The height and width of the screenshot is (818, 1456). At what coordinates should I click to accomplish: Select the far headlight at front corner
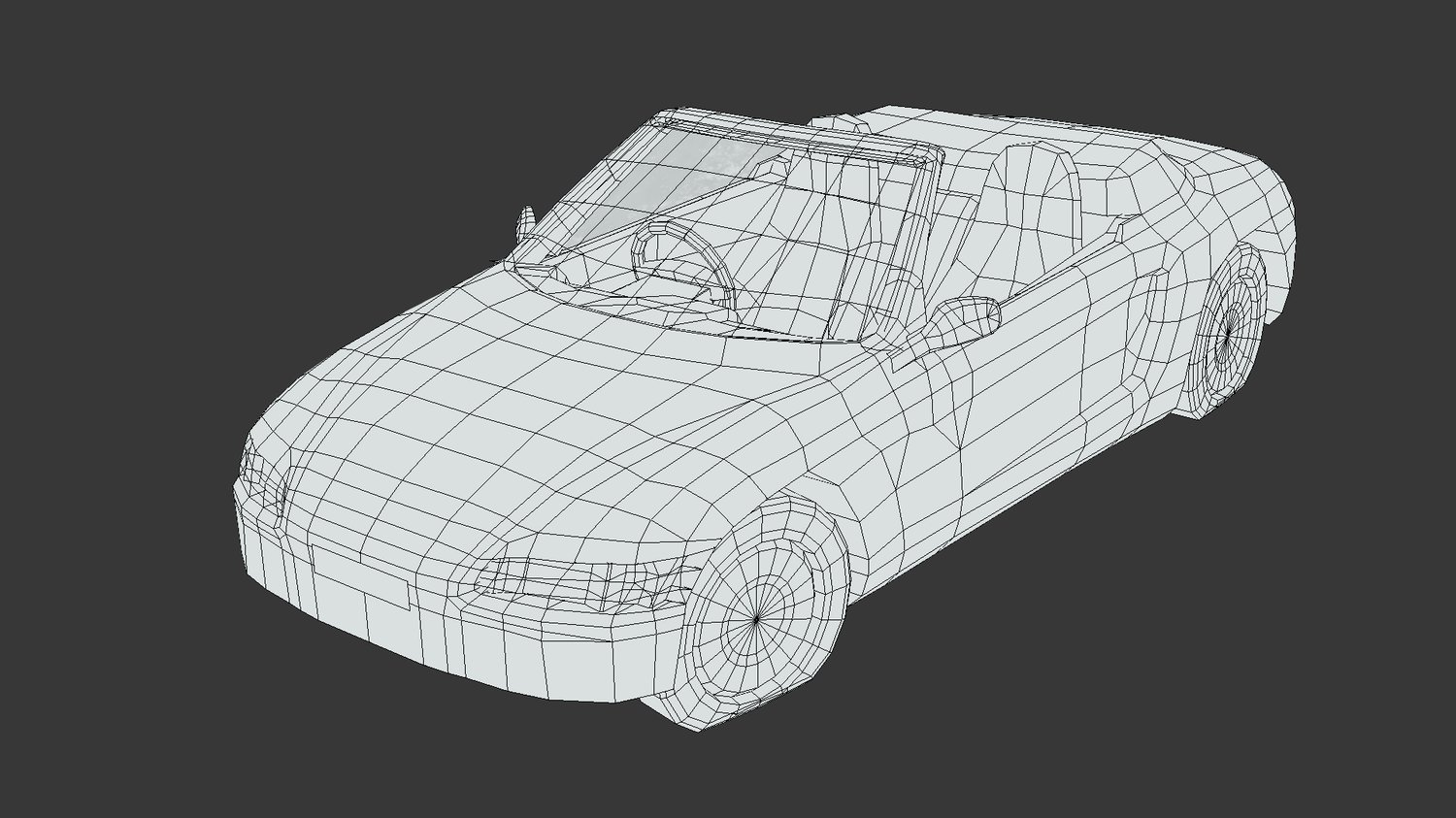click(262, 471)
